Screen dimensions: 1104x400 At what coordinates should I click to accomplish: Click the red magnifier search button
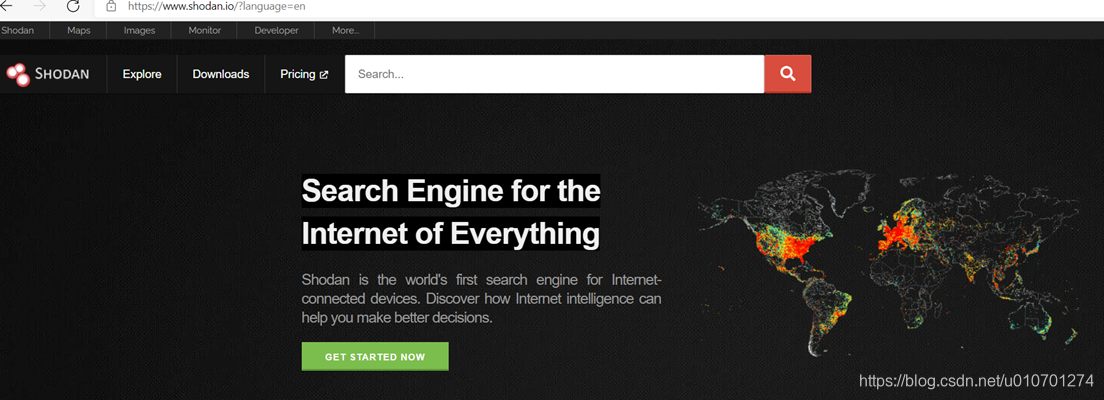(x=788, y=74)
